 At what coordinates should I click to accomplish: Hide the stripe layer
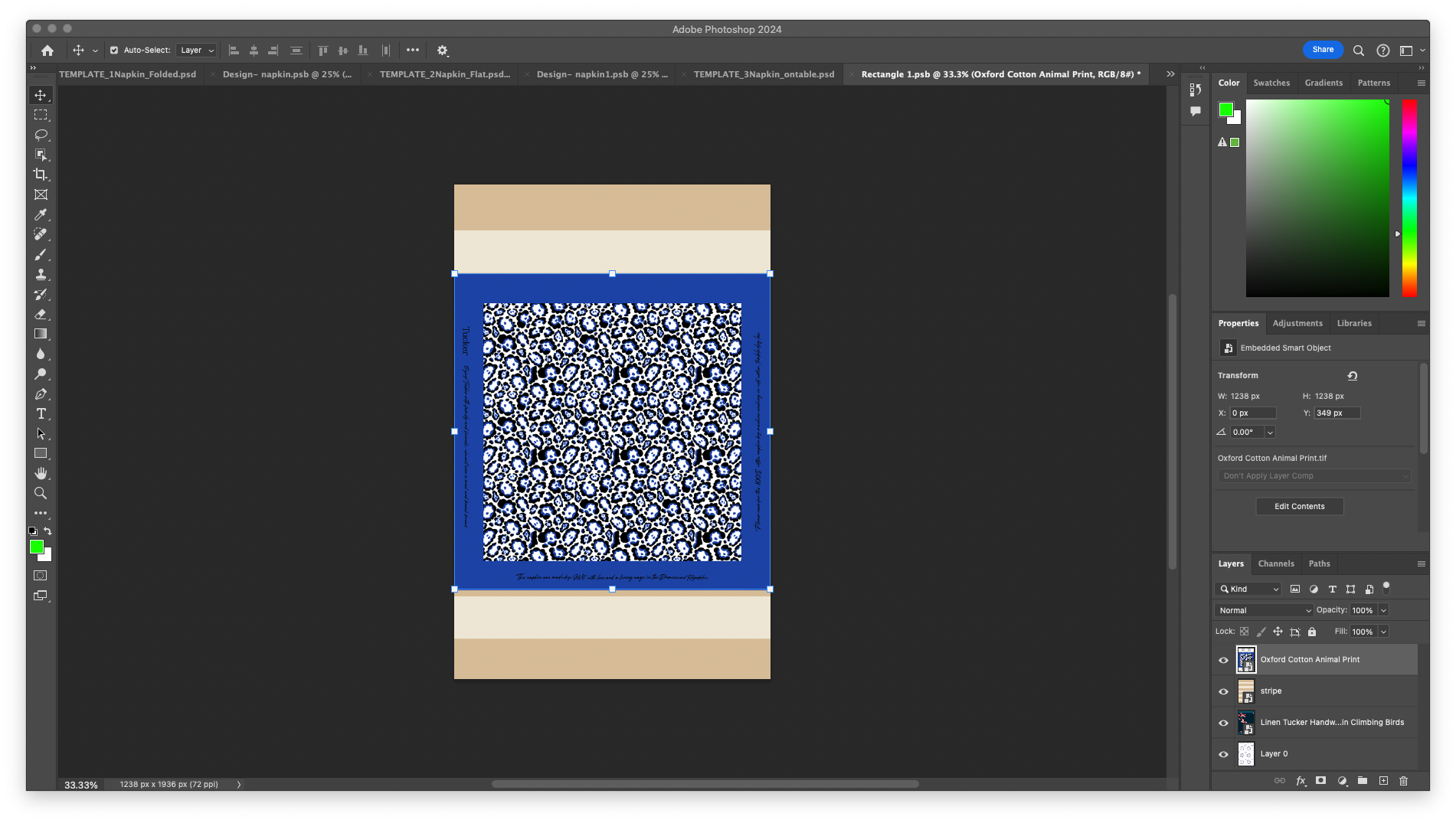coord(1223,691)
